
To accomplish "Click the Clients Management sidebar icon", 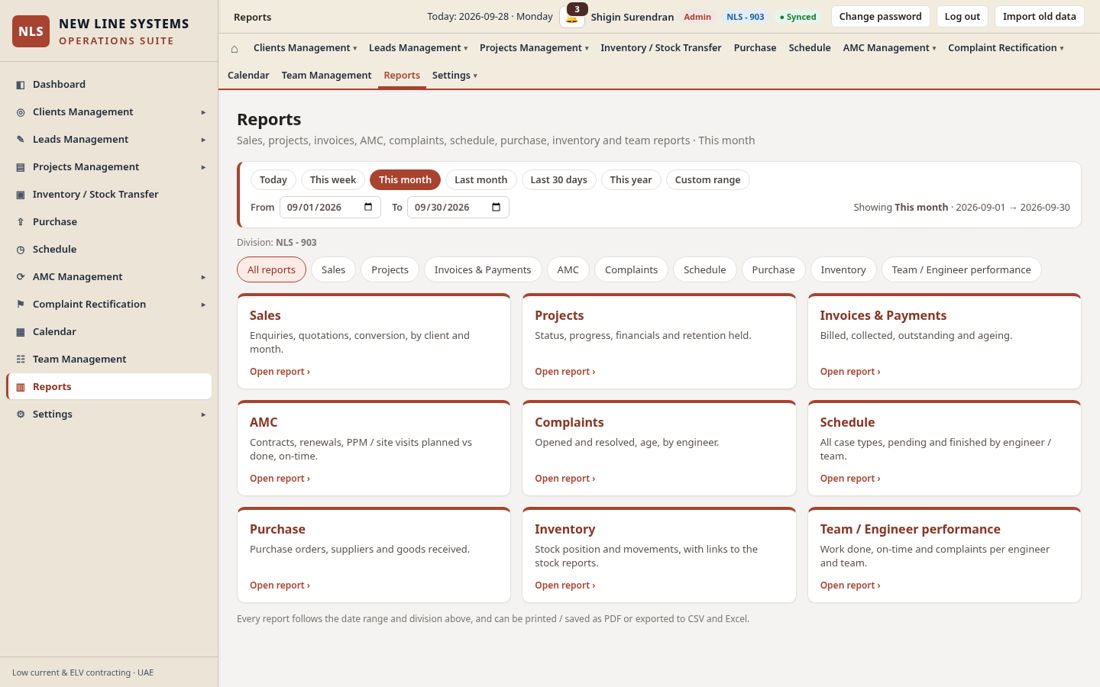I will (20, 112).
